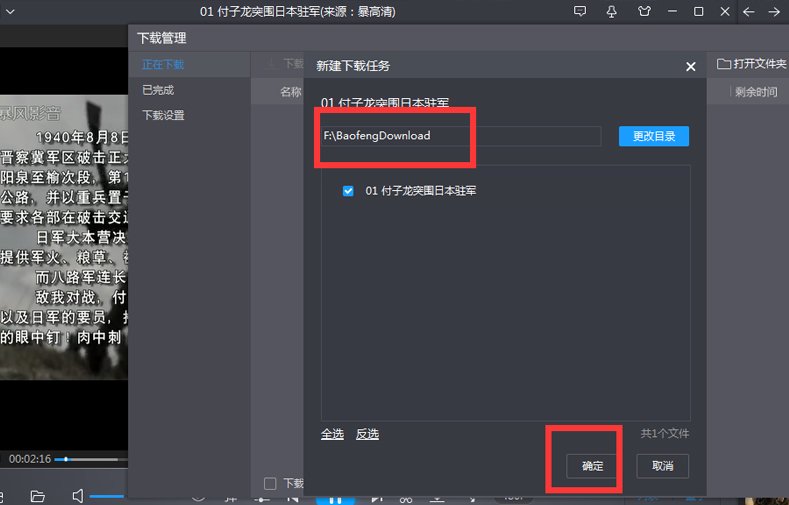Click the 名称 column header

290,92
